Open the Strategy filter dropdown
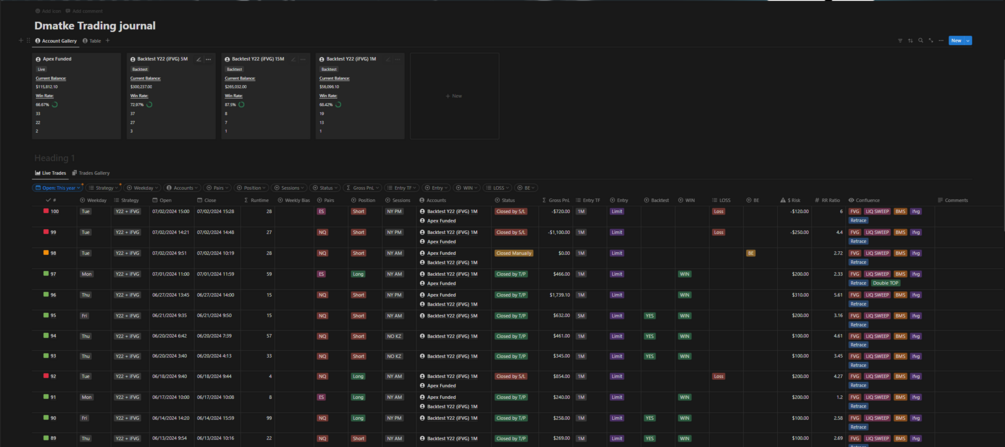The image size is (1005, 447). pos(103,188)
